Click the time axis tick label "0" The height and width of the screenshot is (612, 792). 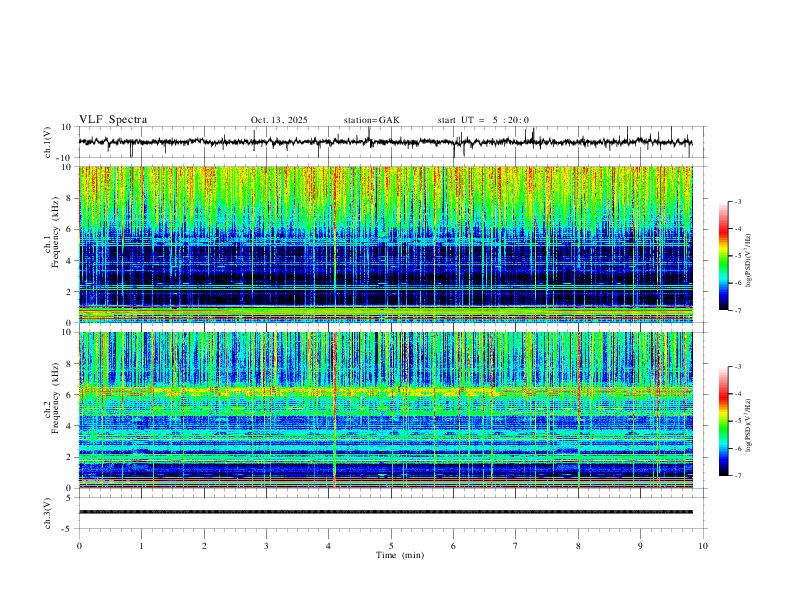[x=79, y=546]
